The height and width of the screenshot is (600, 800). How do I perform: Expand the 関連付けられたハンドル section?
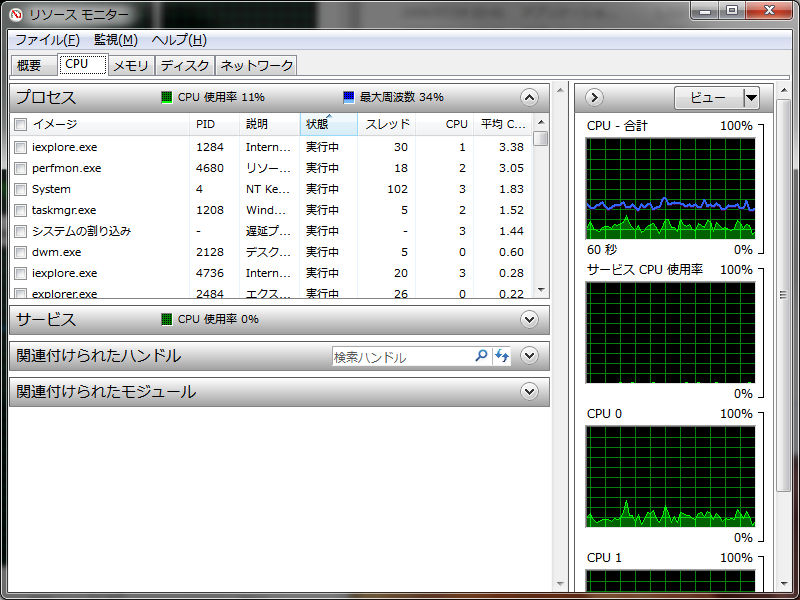coord(529,355)
